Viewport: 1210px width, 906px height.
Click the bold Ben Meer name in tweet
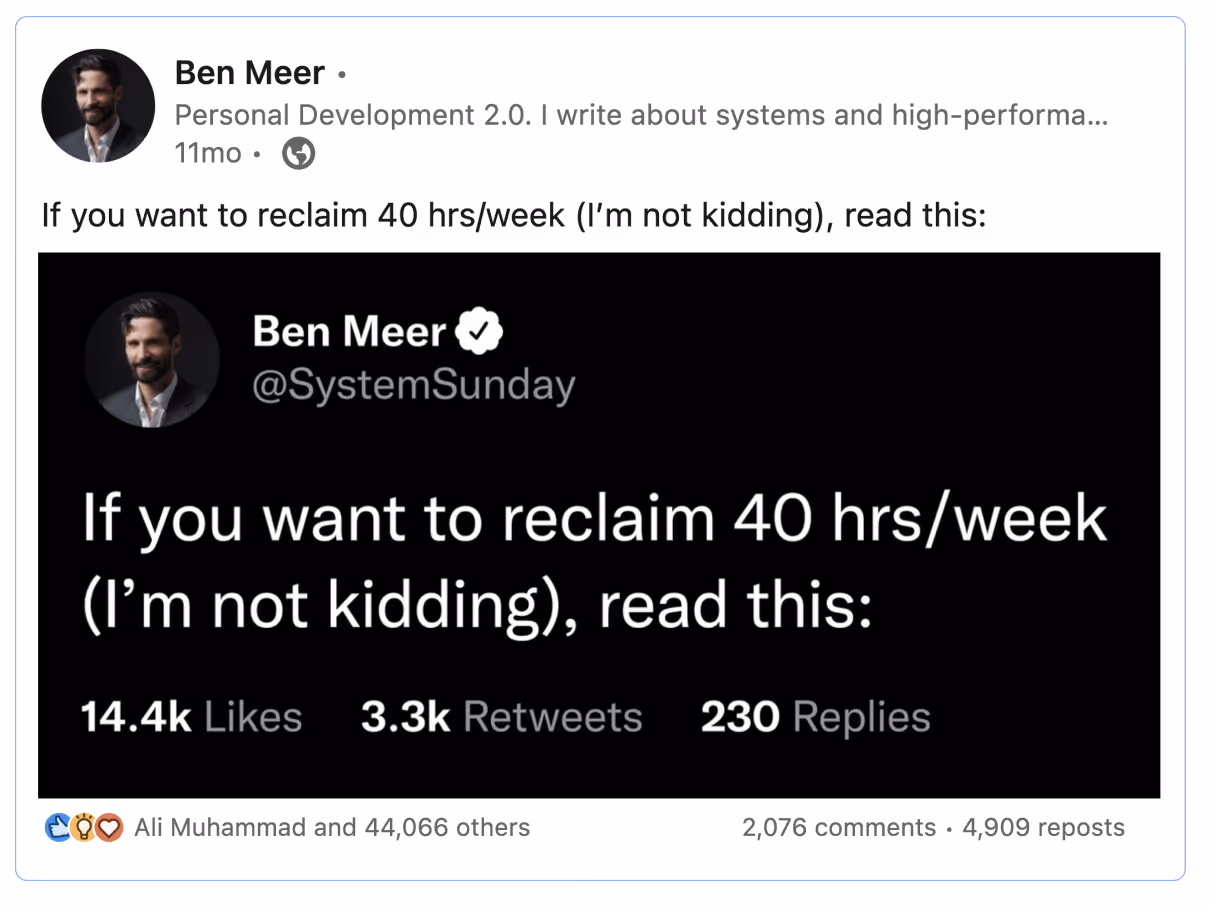[x=348, y=331]
